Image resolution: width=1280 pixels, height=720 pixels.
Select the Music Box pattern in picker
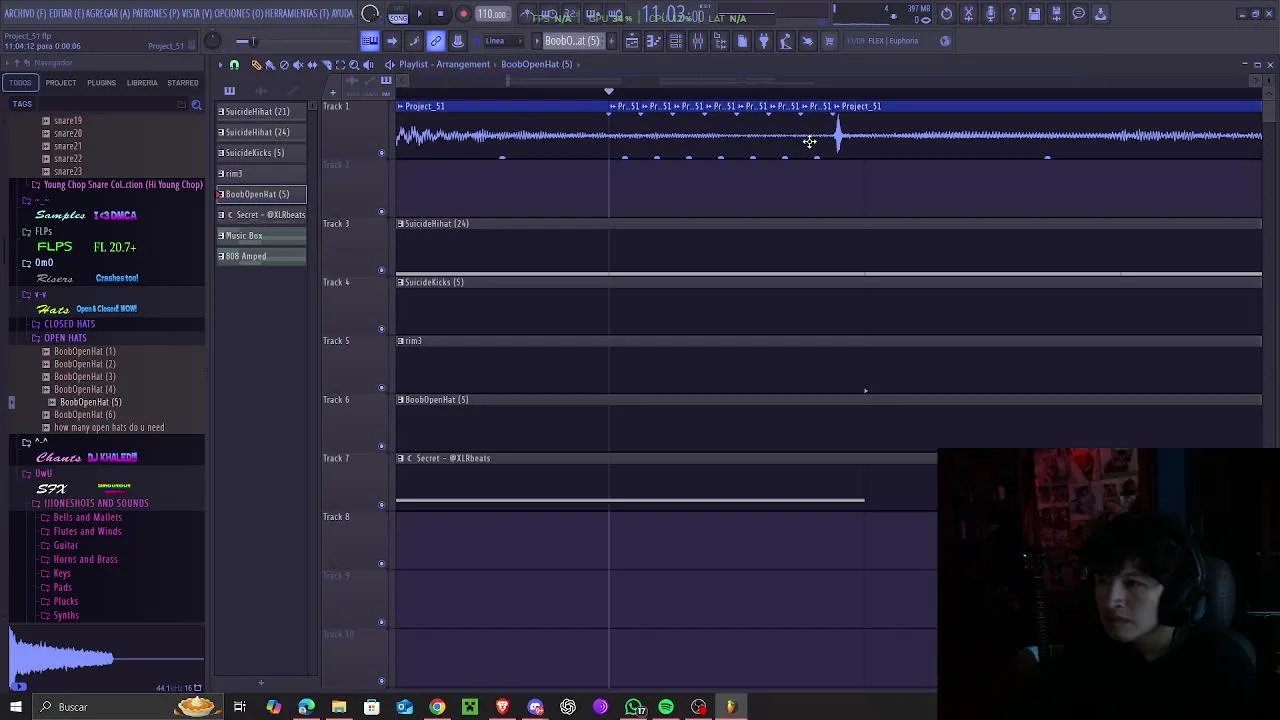click(261, 236)
